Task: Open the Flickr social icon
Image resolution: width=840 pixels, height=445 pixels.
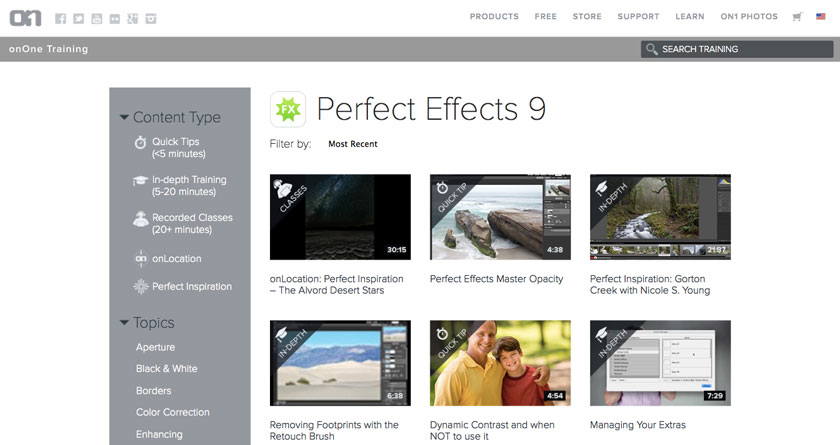Action: [x=115, y=19]
